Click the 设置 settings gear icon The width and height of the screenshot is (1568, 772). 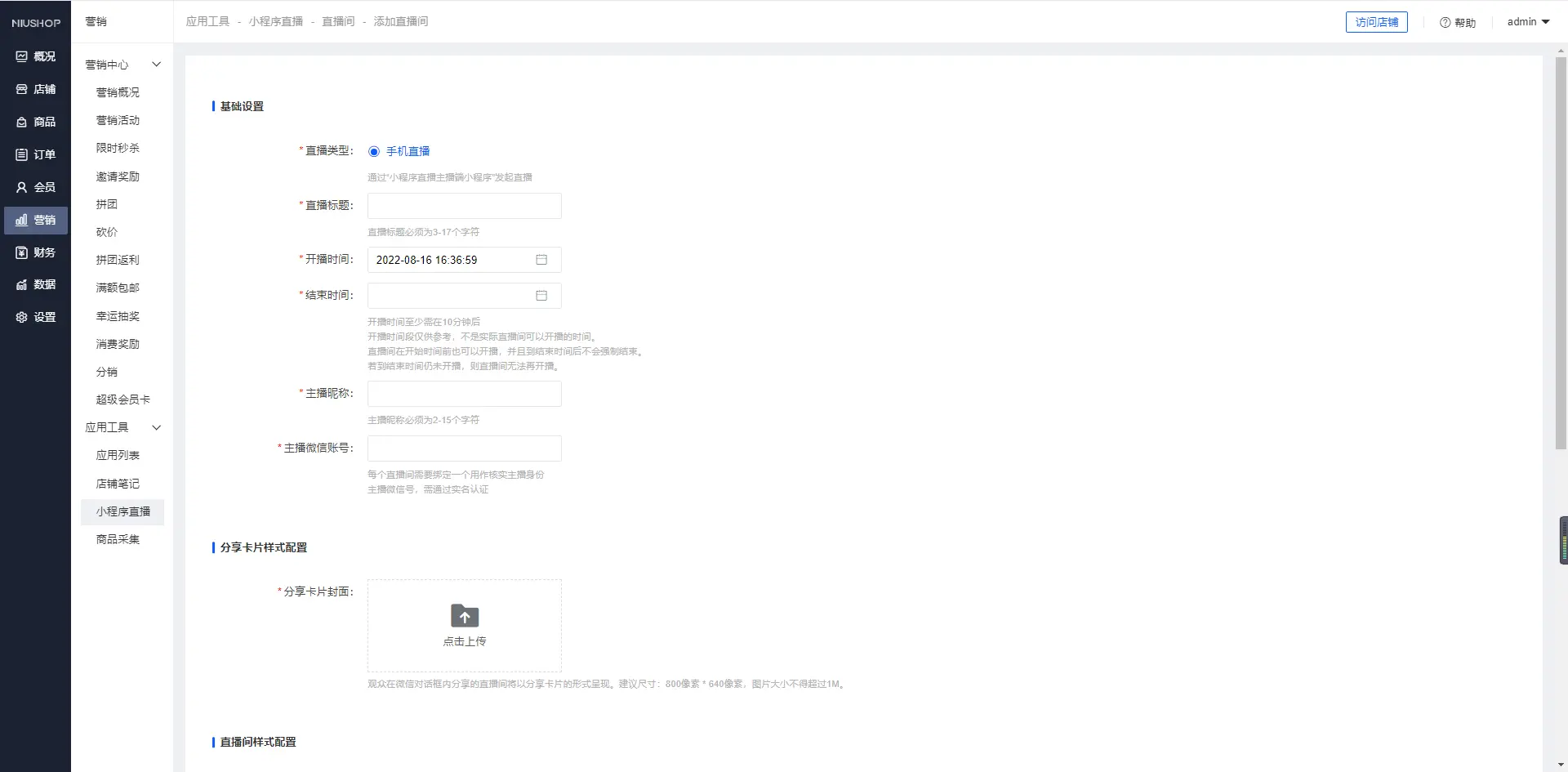(22, 317)
